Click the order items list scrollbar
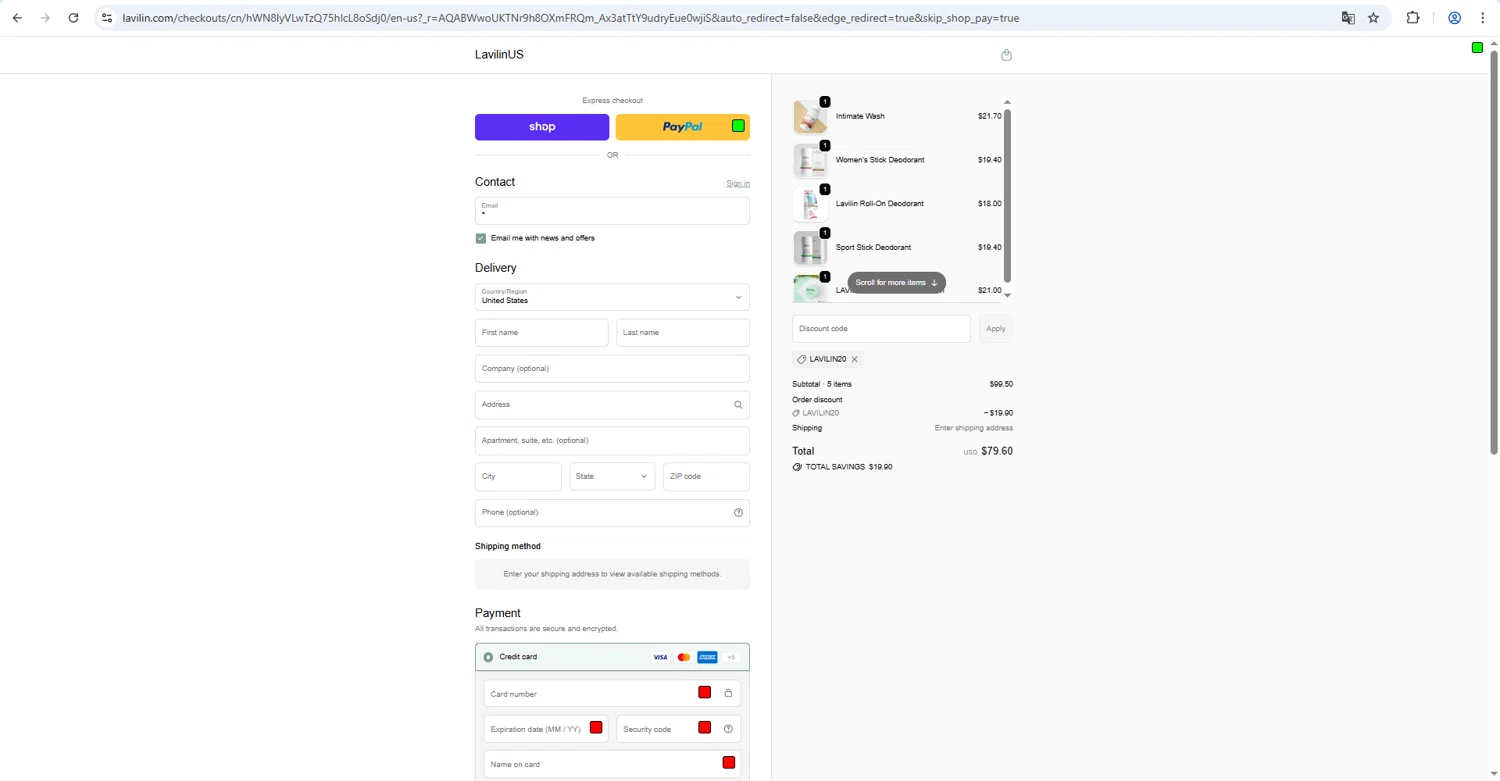Screen dimensions: 1500x781 click(x=1007, y=196)
